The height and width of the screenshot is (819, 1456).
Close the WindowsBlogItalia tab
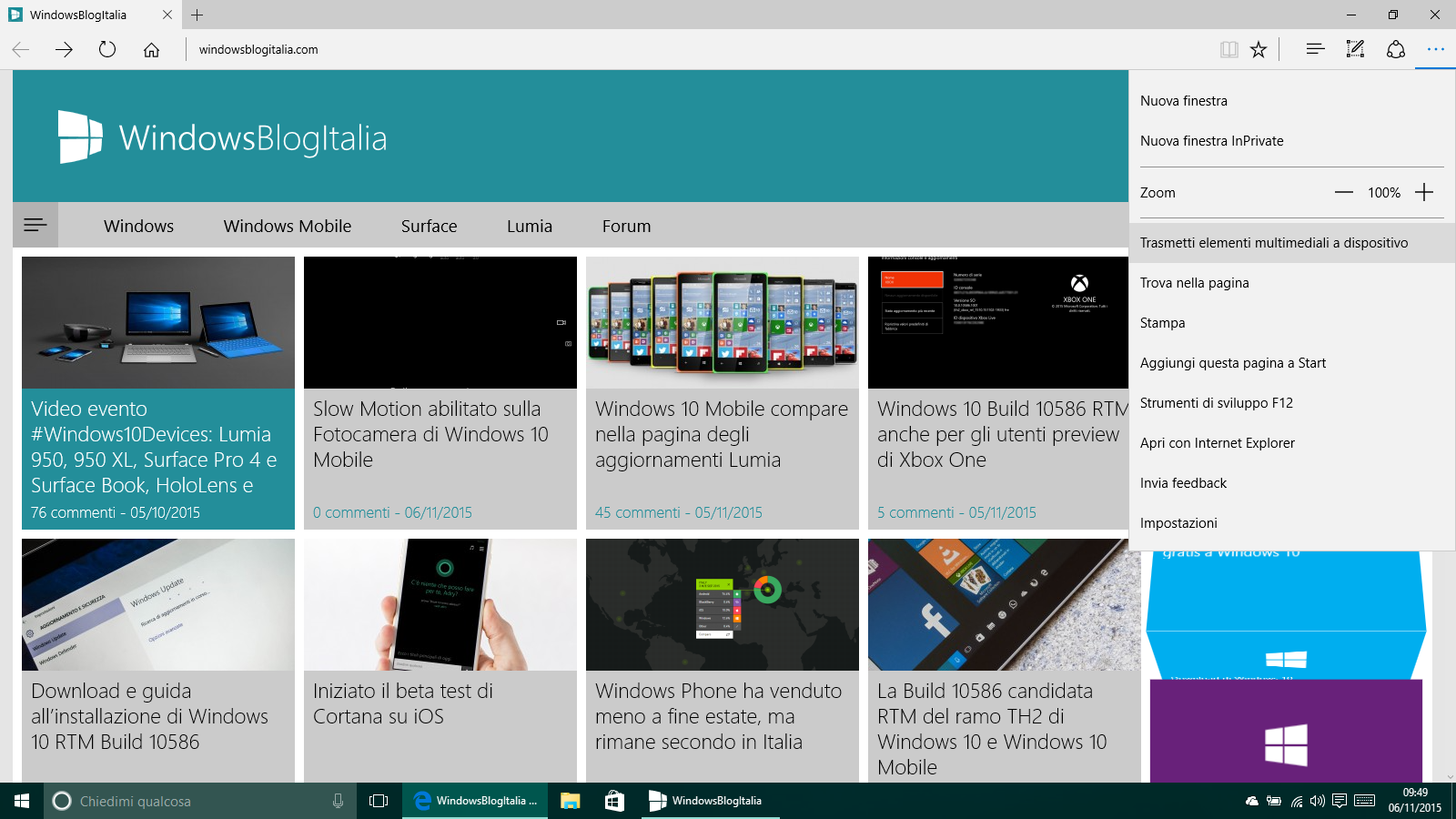[x=167, y=15]
